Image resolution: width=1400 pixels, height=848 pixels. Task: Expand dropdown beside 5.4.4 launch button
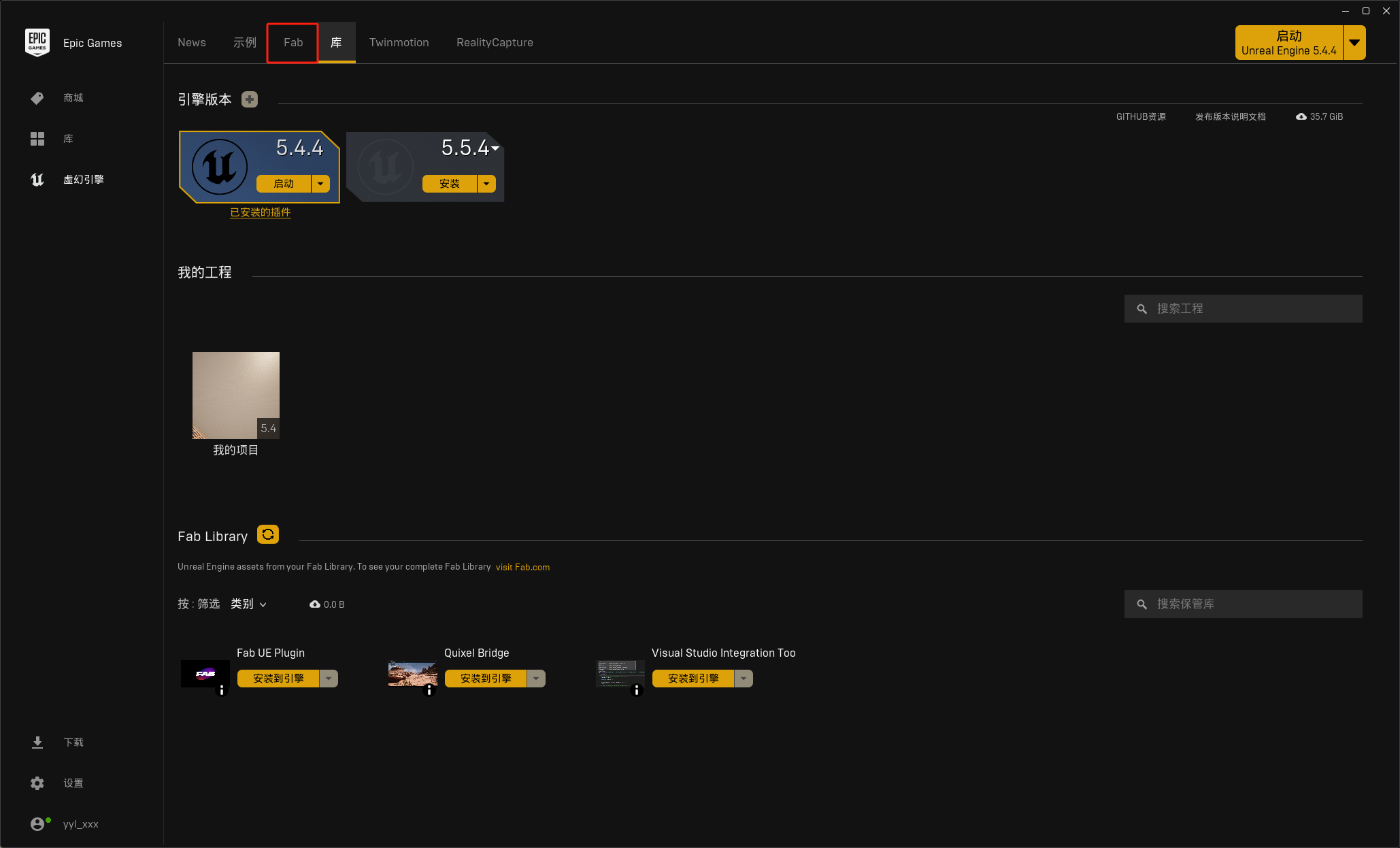click(320, 184)
